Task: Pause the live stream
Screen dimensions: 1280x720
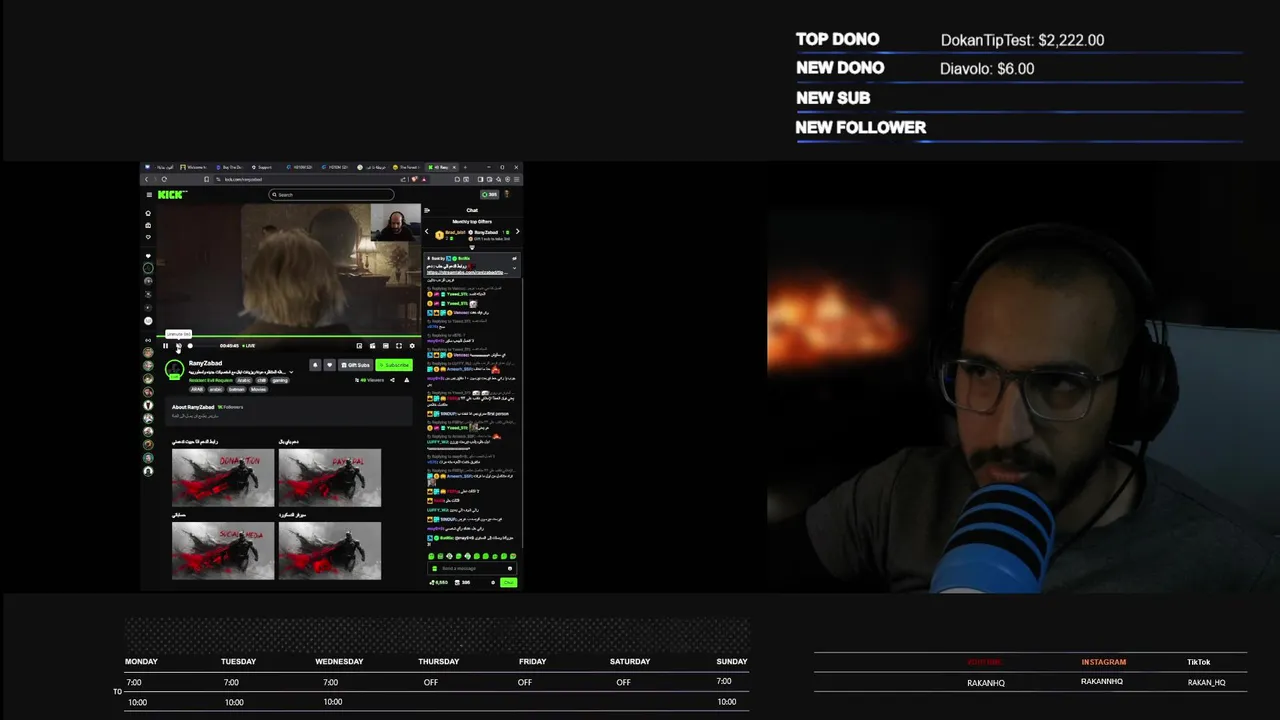Action: 166,346
